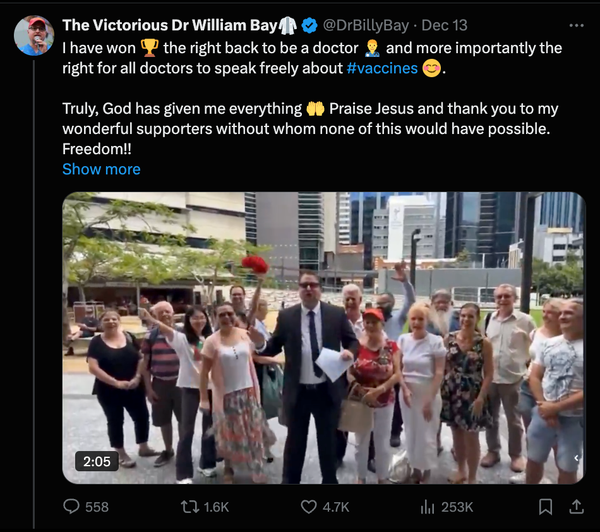Like the tweet with heart icon
This screenshot has height=532, width=600.
308,507
